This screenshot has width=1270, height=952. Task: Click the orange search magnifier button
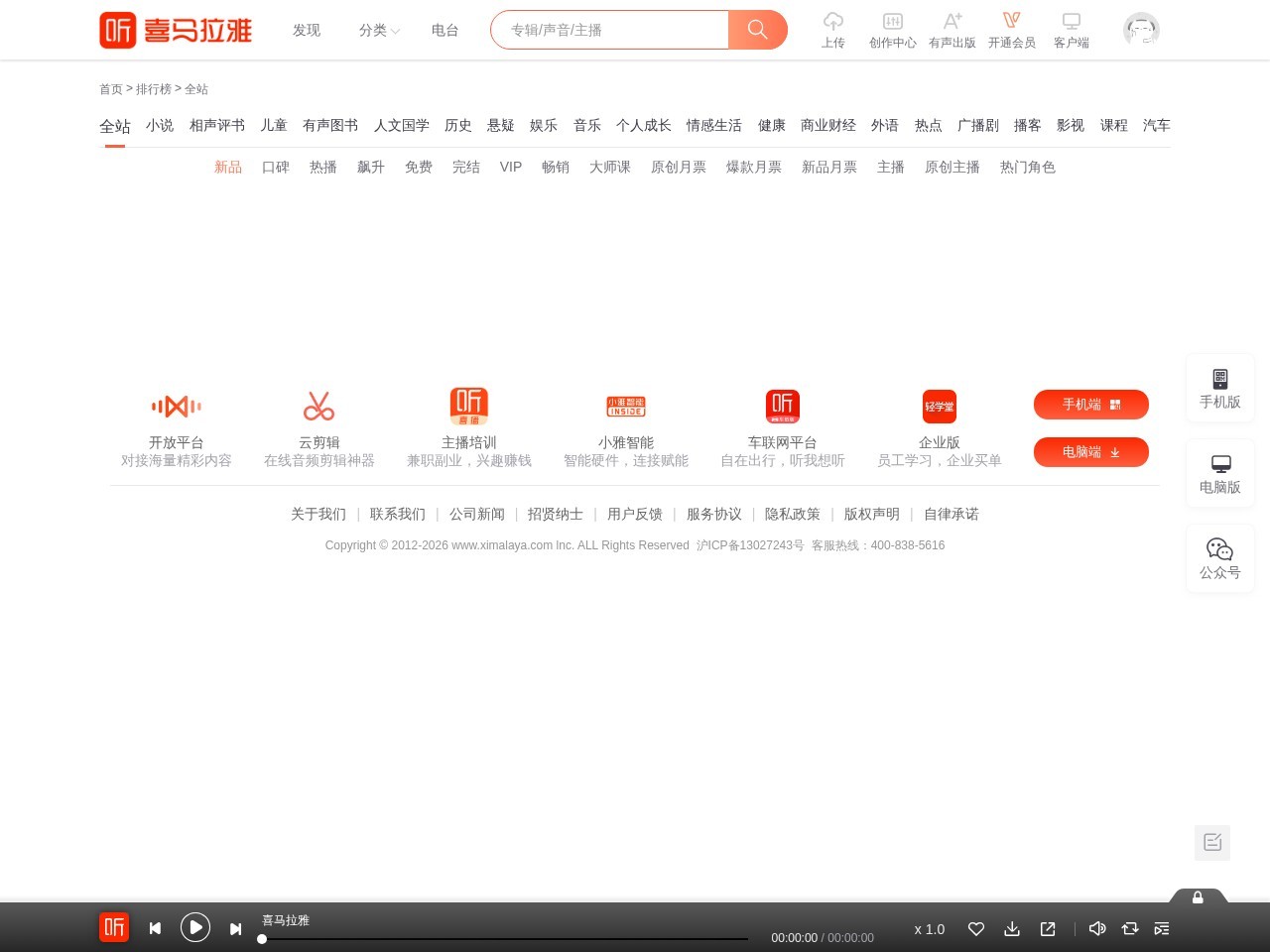(758, 30)
